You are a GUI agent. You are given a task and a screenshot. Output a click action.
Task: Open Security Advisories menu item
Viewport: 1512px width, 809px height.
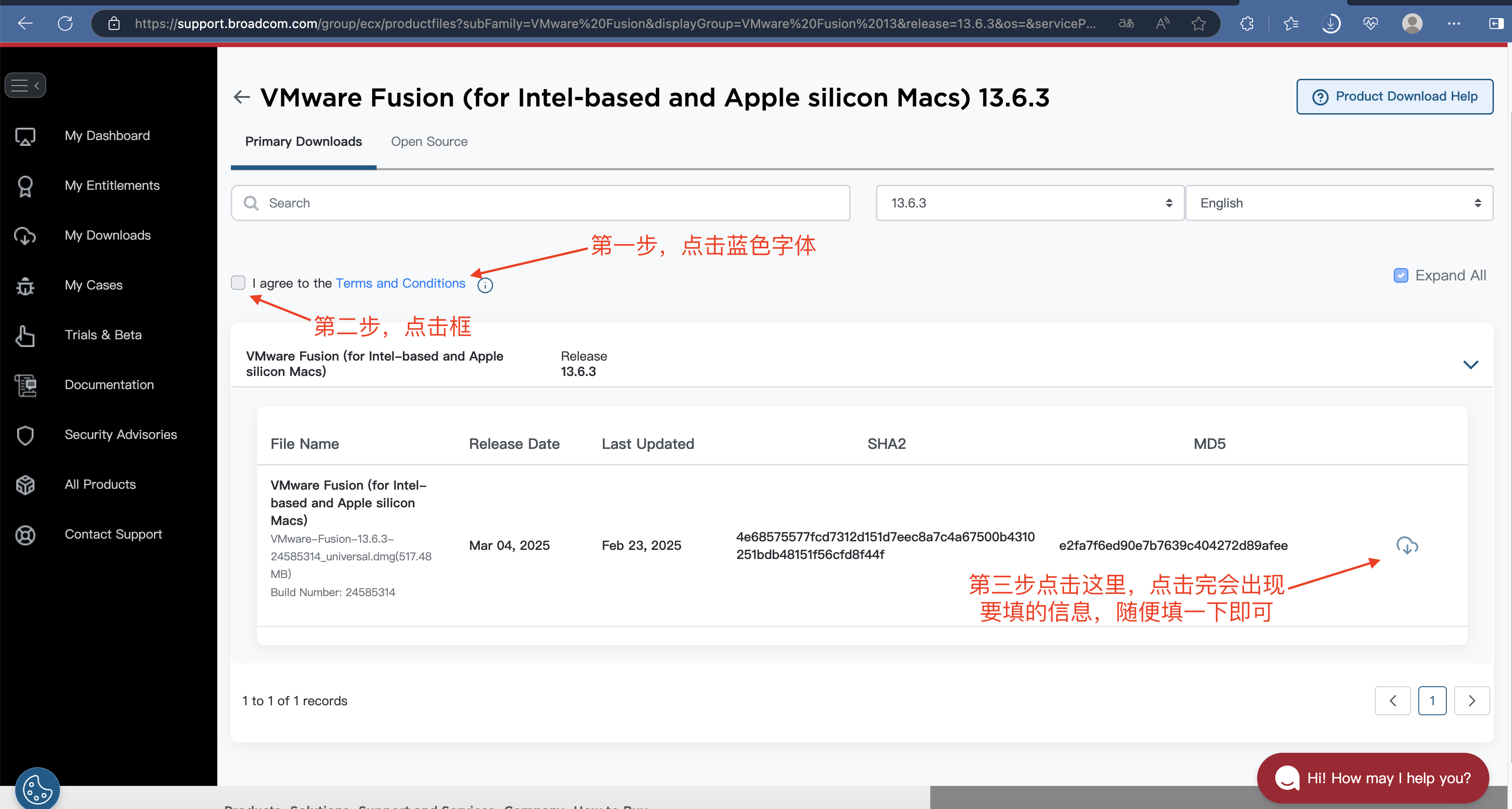[x=121, y=435]
